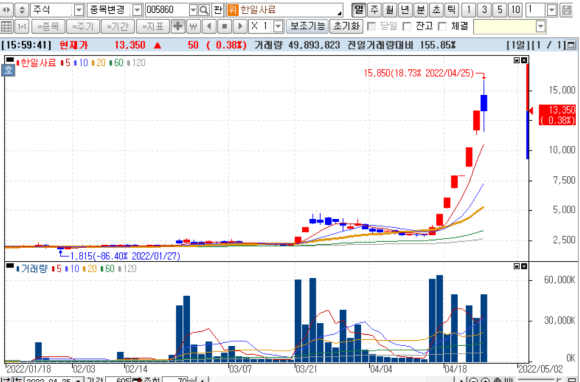
Task: Select the 초 second period tab
Action: pyautogui.click(x=436, y=10)
